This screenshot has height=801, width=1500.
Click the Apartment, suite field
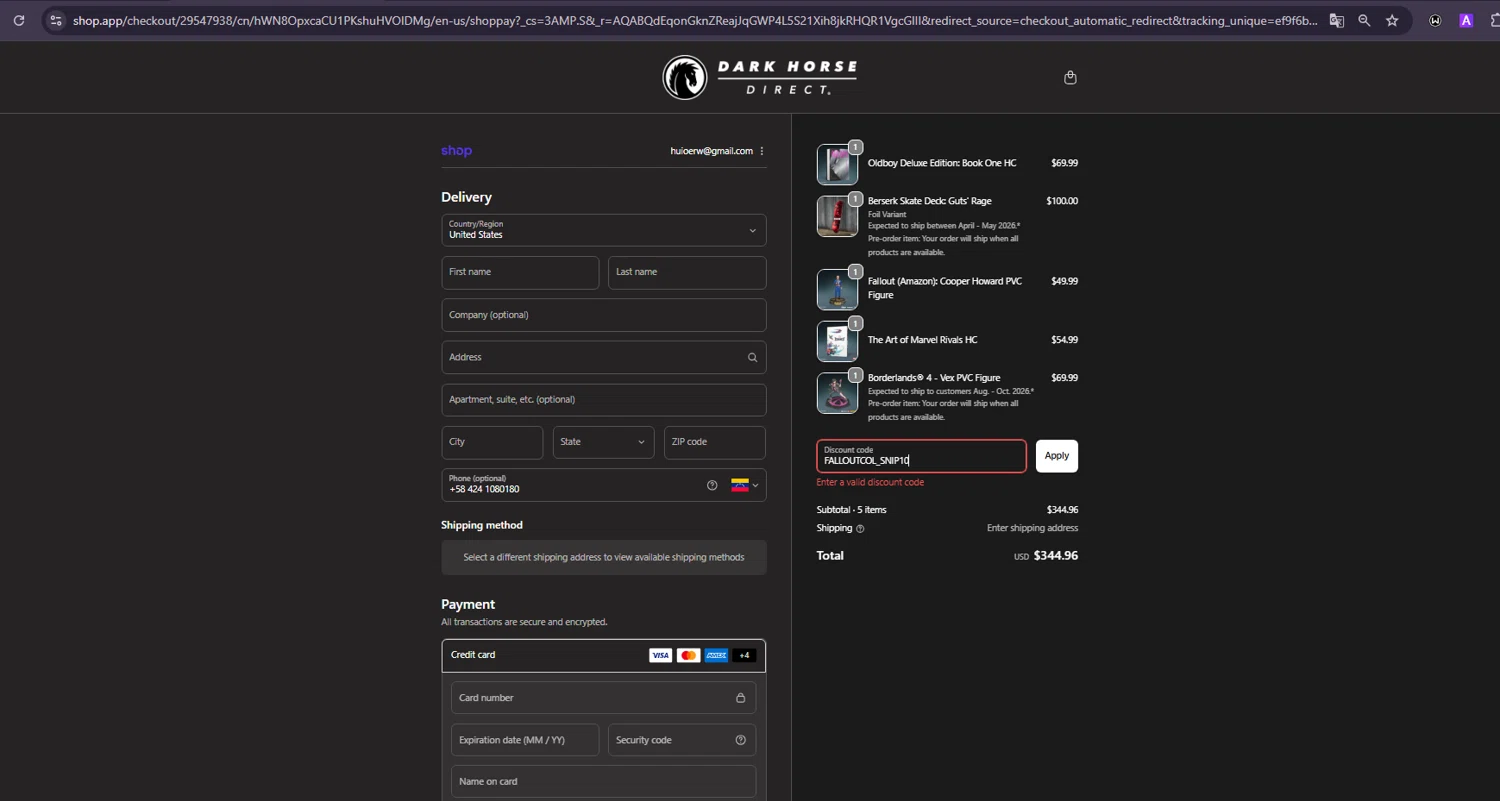click(604, 400)
